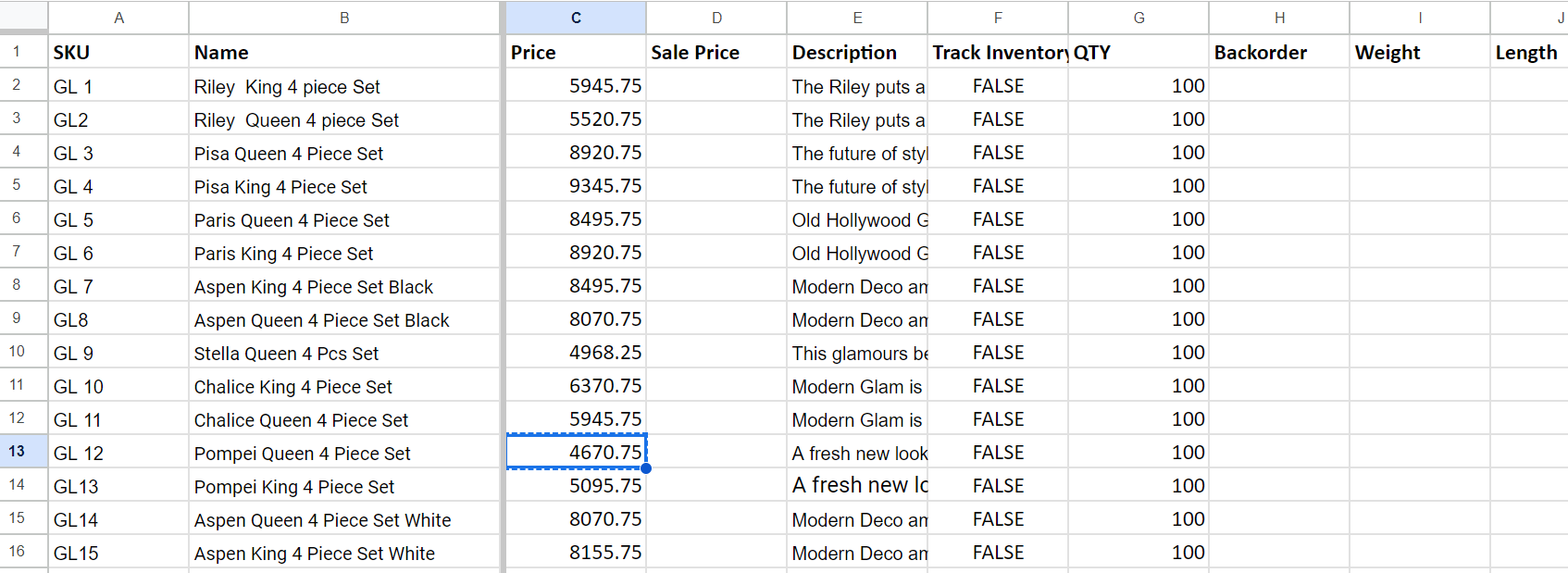Click column F header
Viewport: 1568px width, 573px height.
click(998, 18)
